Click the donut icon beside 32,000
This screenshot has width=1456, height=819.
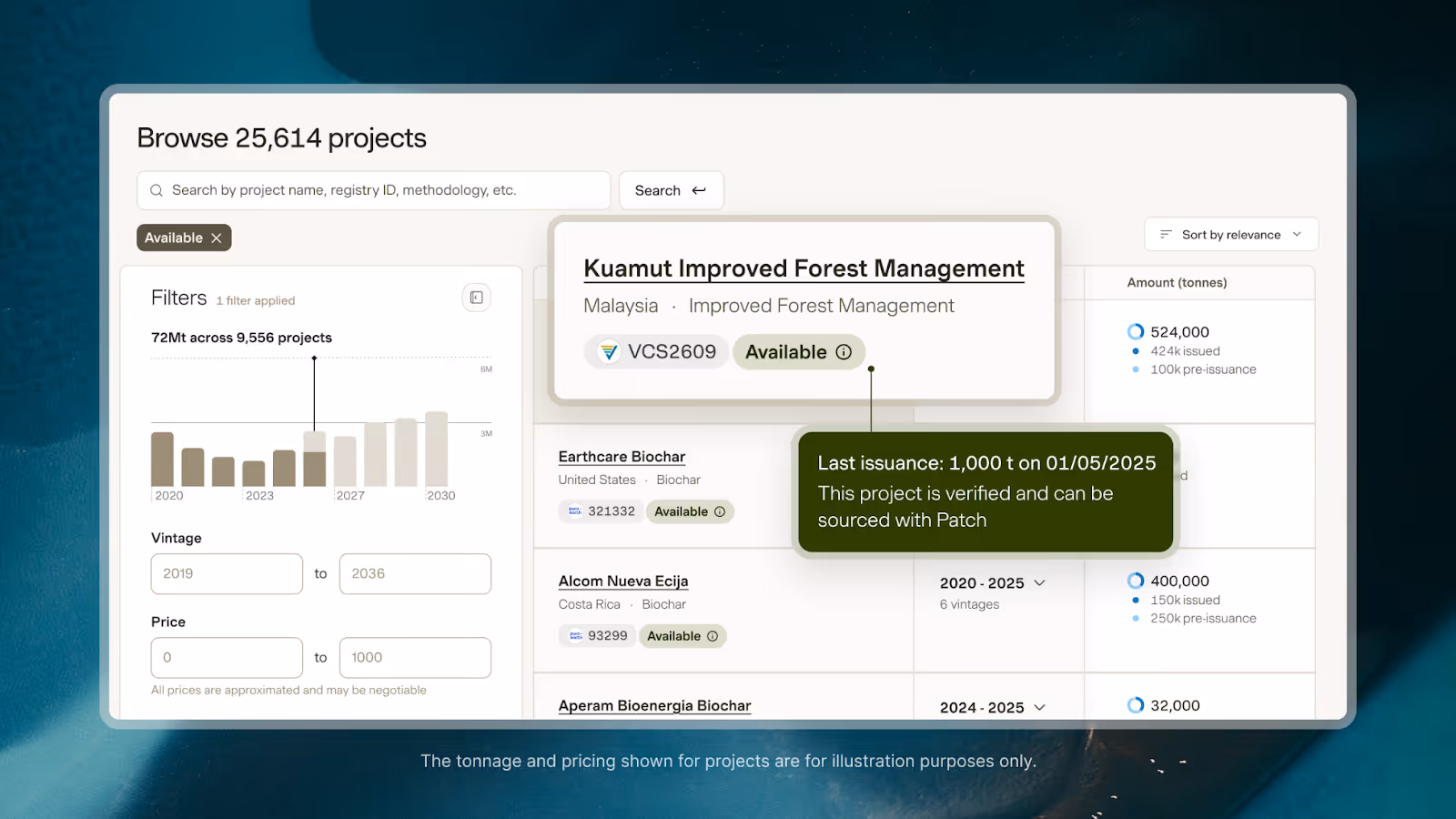coord(1136,705)
